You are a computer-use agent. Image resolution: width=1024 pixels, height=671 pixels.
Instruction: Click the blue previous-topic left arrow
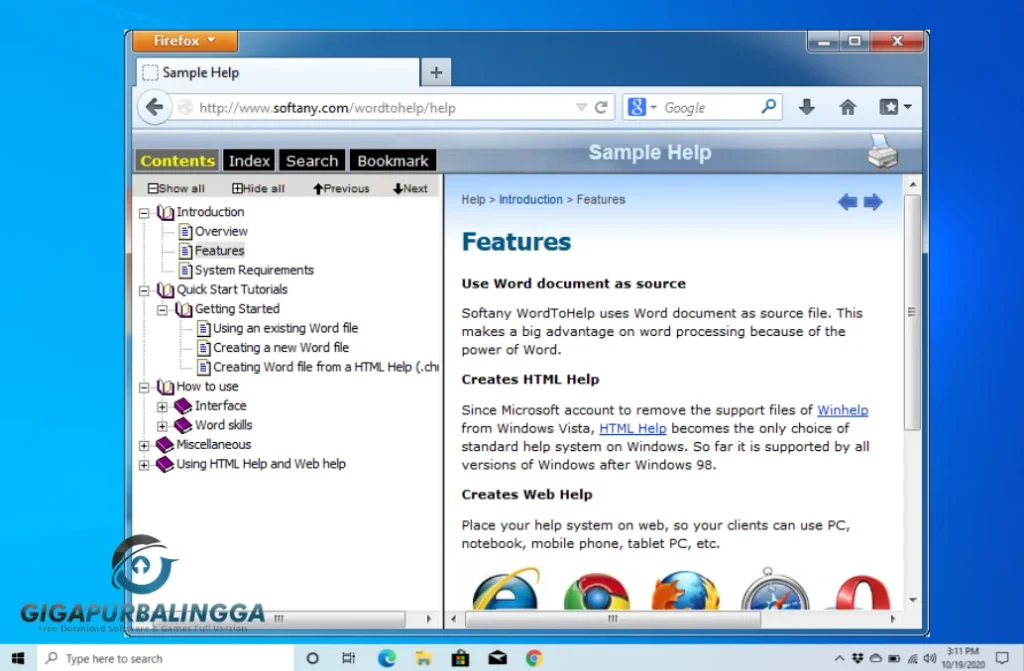pos(847,203)
